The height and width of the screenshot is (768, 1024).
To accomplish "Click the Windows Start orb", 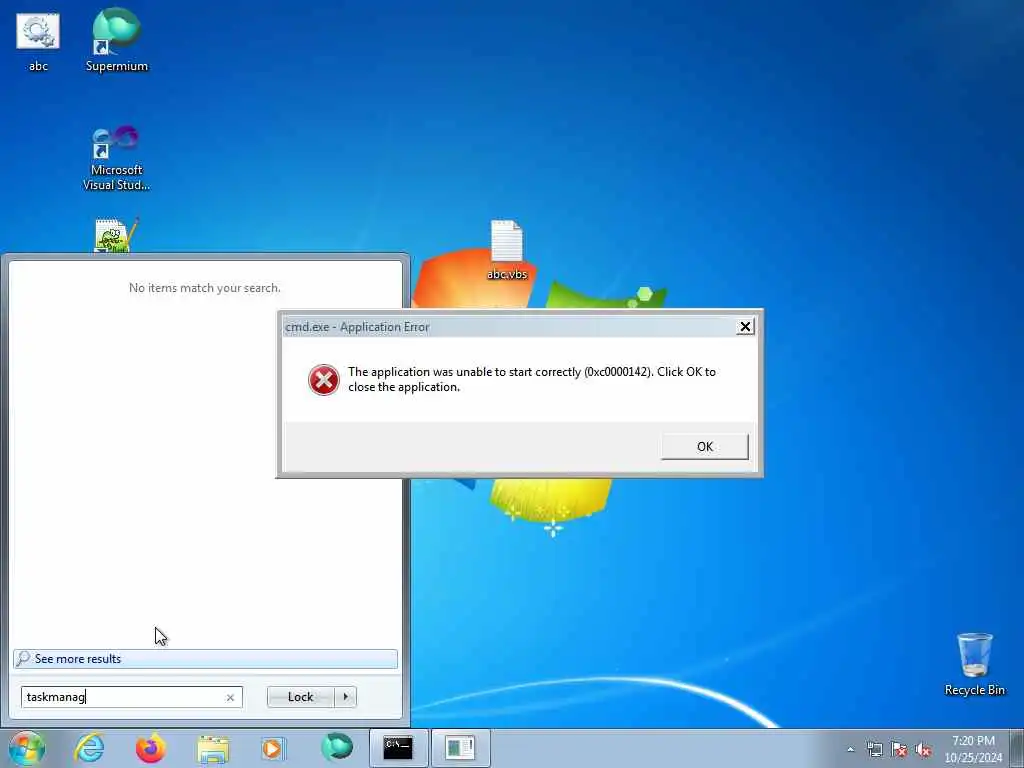I will coord(27,748).
